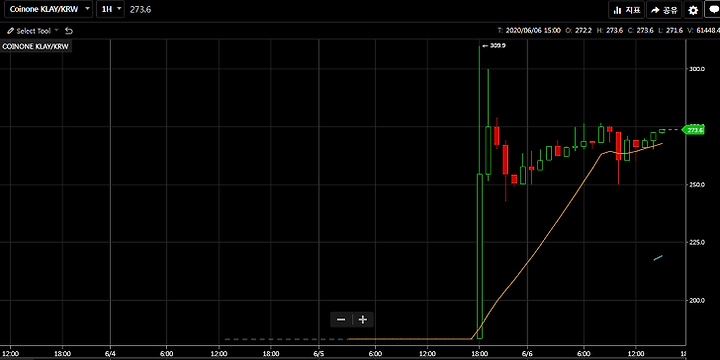Click the header price value 273.6
Viewport: 720px width, 360px height.
[x=140, y=9]
